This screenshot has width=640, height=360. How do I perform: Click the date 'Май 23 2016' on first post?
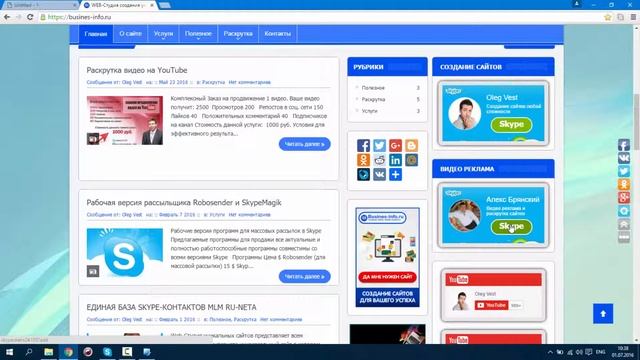pos(173,82)
